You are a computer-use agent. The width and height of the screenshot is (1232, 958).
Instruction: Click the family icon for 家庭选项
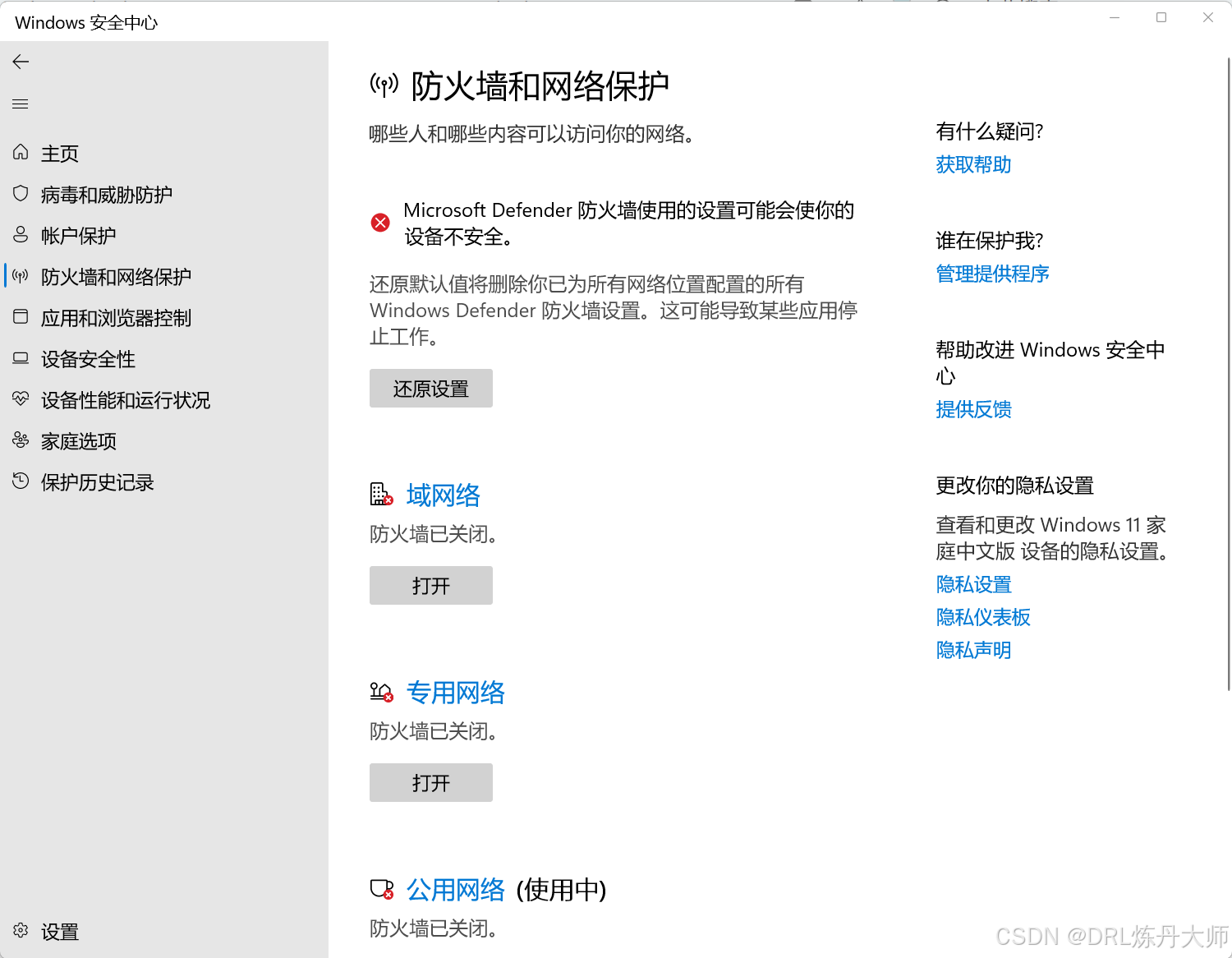21,440
